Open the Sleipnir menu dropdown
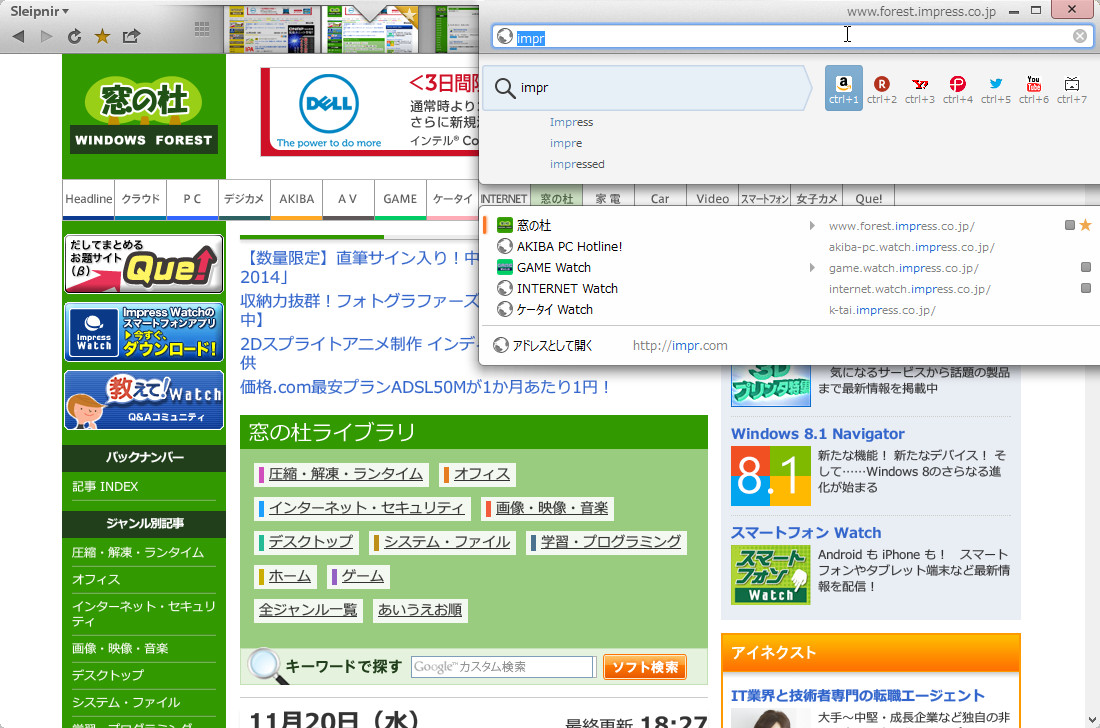Image resolution: width=1100 pixels, height=728 pixels. 37,12
